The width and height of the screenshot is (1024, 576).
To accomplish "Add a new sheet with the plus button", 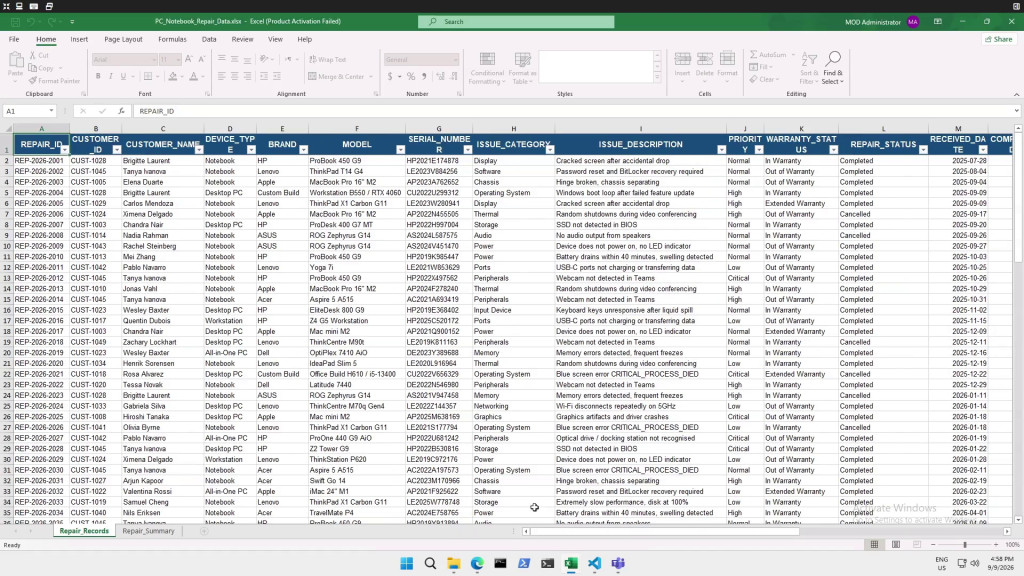I will [x=204, y=531].
